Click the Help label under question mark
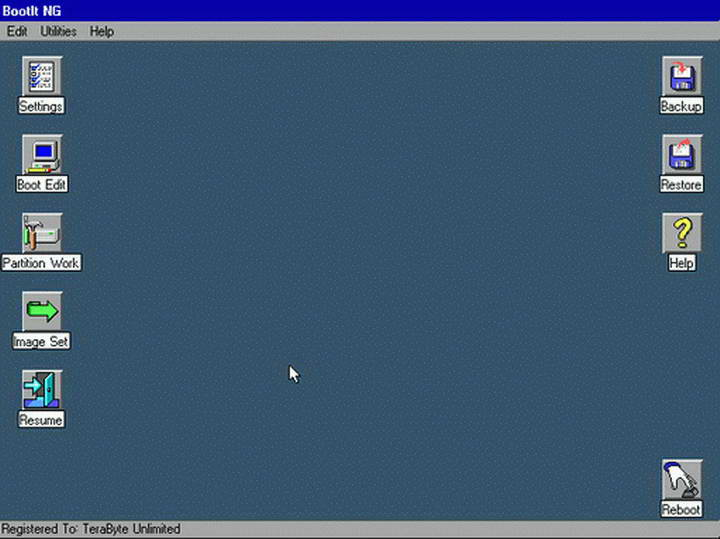 coord(681,263)
